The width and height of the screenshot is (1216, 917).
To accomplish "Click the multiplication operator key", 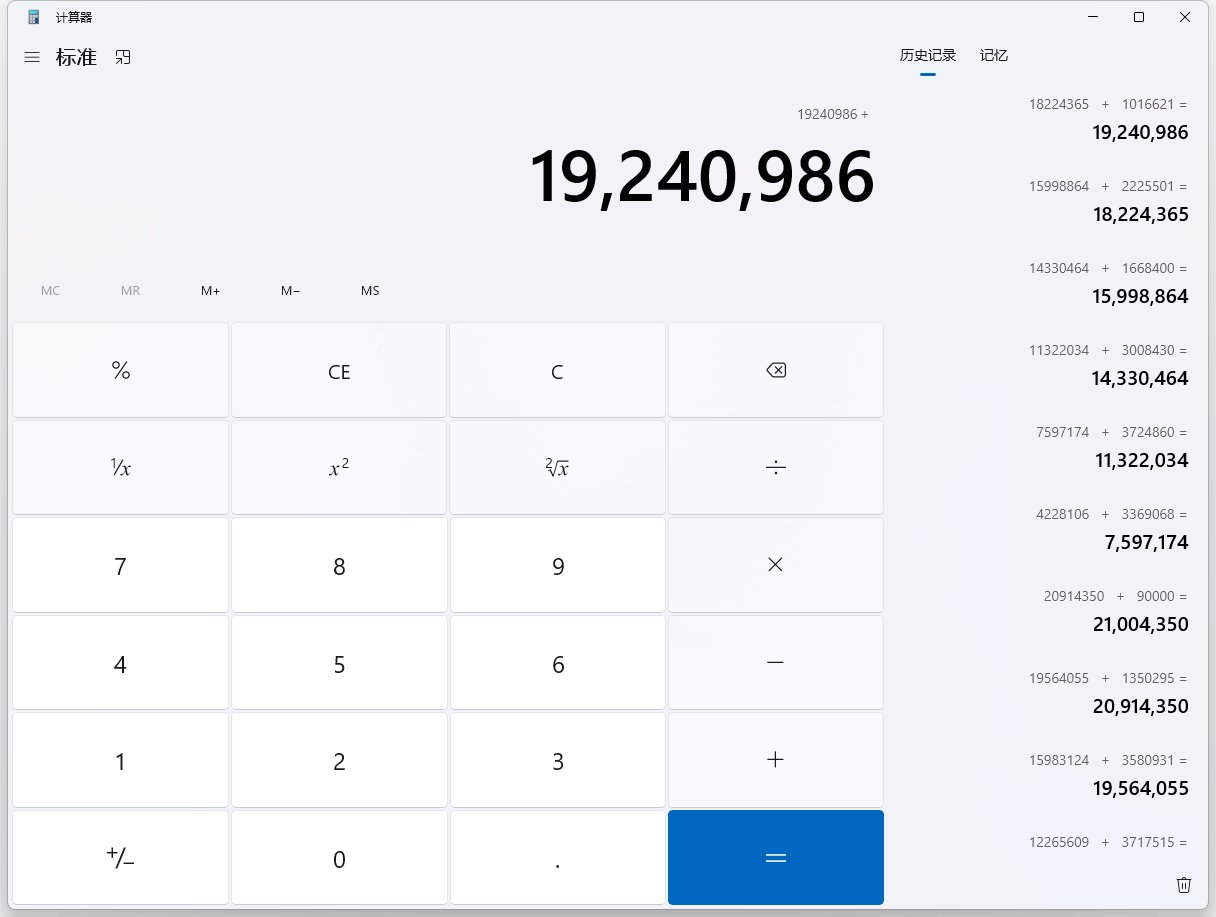I will pyautogui.click(x=775, y=565).
